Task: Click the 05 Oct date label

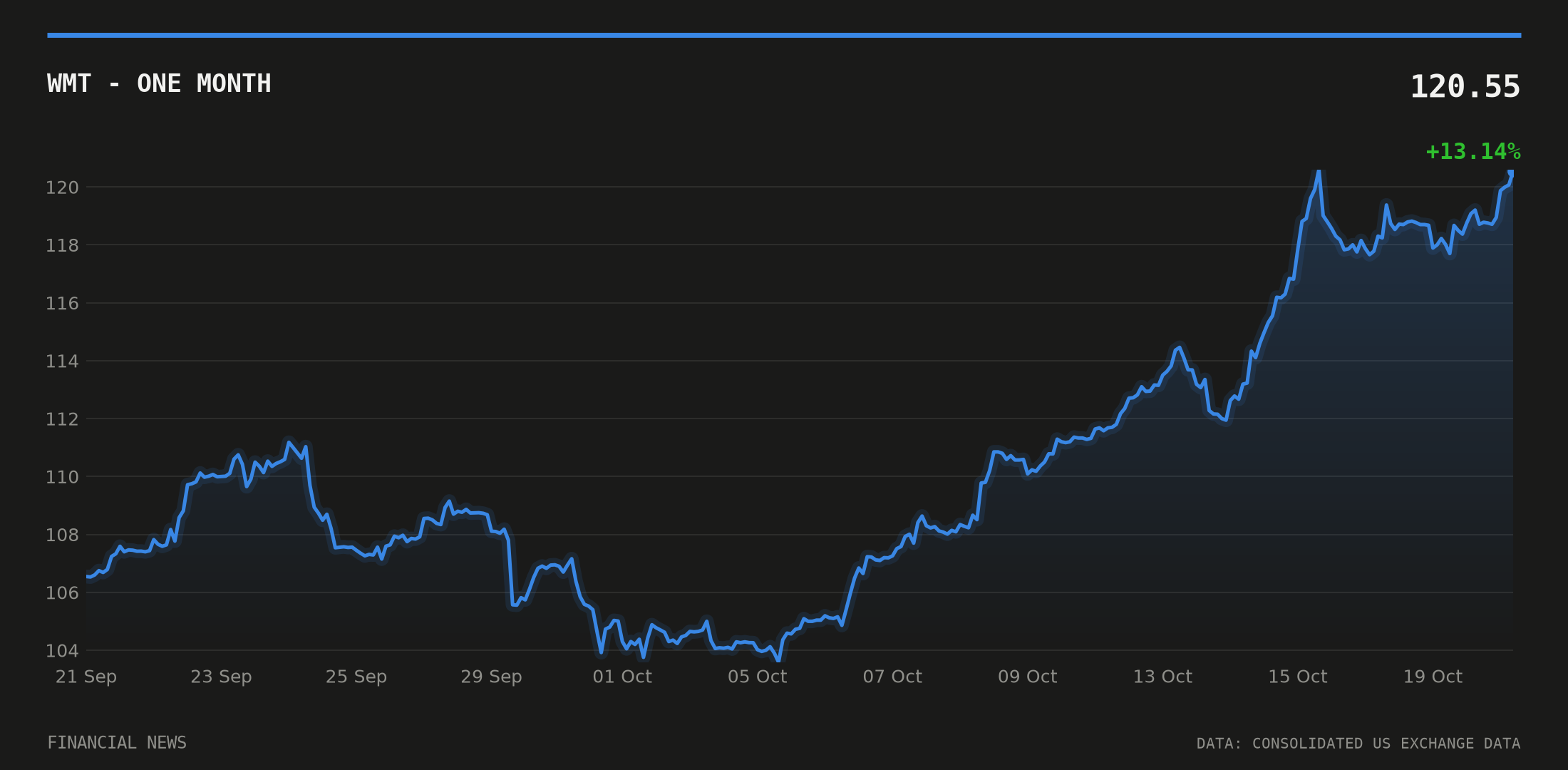Action: click(758, 677)
